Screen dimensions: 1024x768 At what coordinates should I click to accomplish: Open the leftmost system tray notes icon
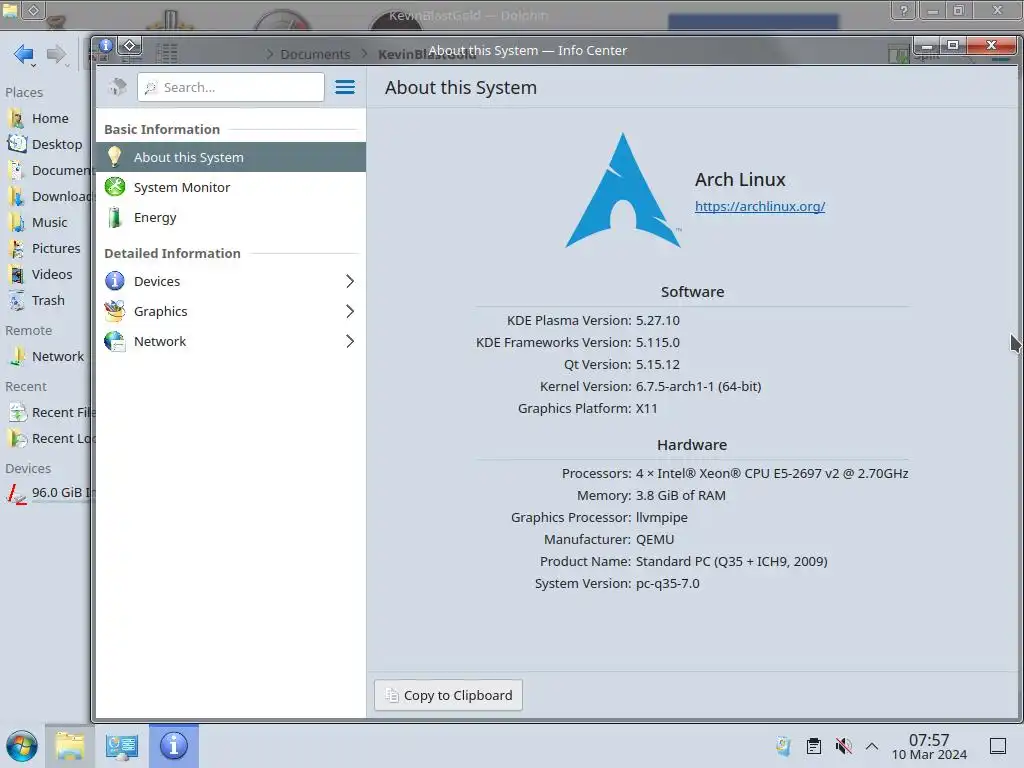click(x=783, y=746)
